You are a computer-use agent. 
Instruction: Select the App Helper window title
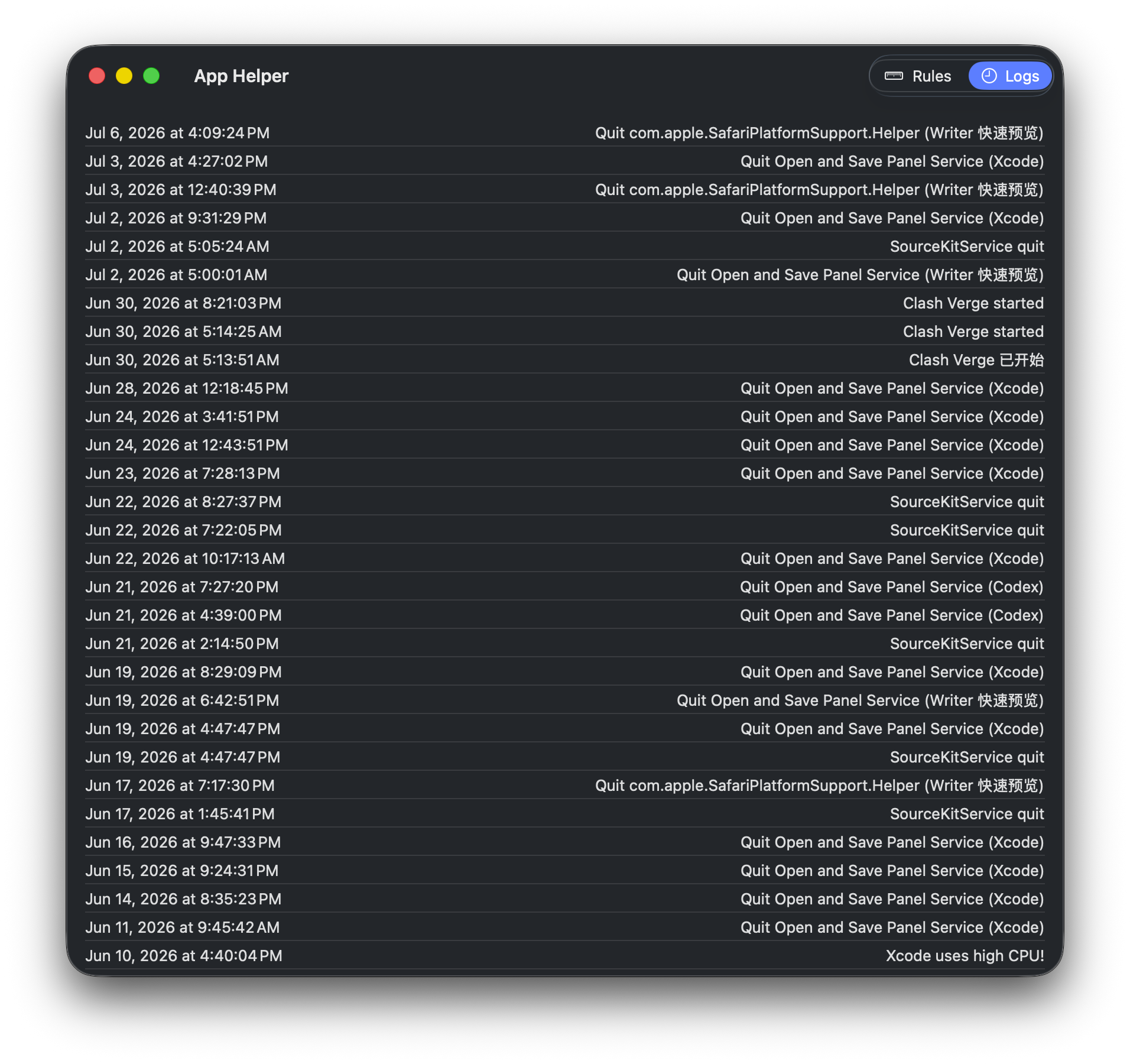[241, 76]
